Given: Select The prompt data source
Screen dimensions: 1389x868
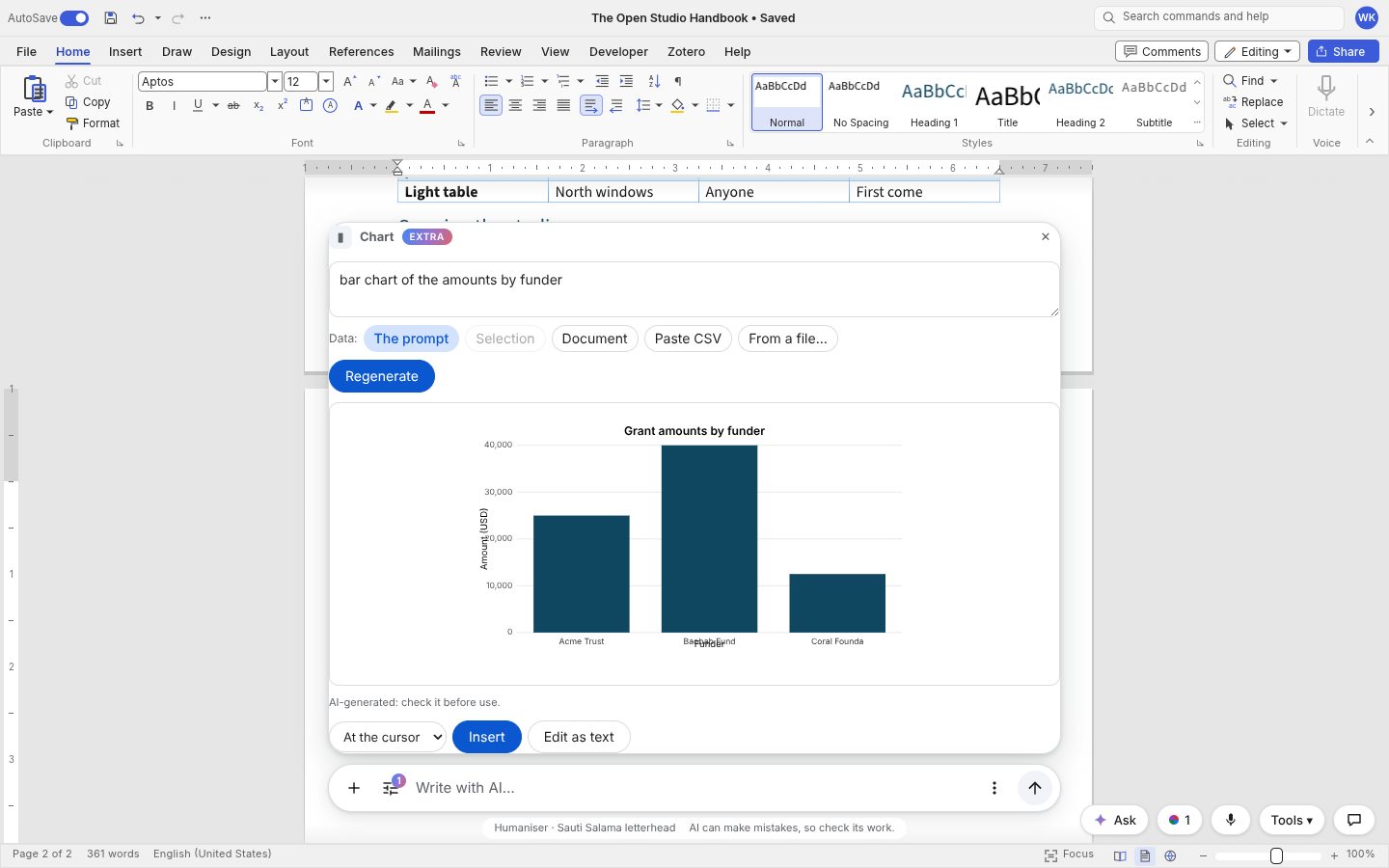Looking at the screenshot, I should pos(412,339).
